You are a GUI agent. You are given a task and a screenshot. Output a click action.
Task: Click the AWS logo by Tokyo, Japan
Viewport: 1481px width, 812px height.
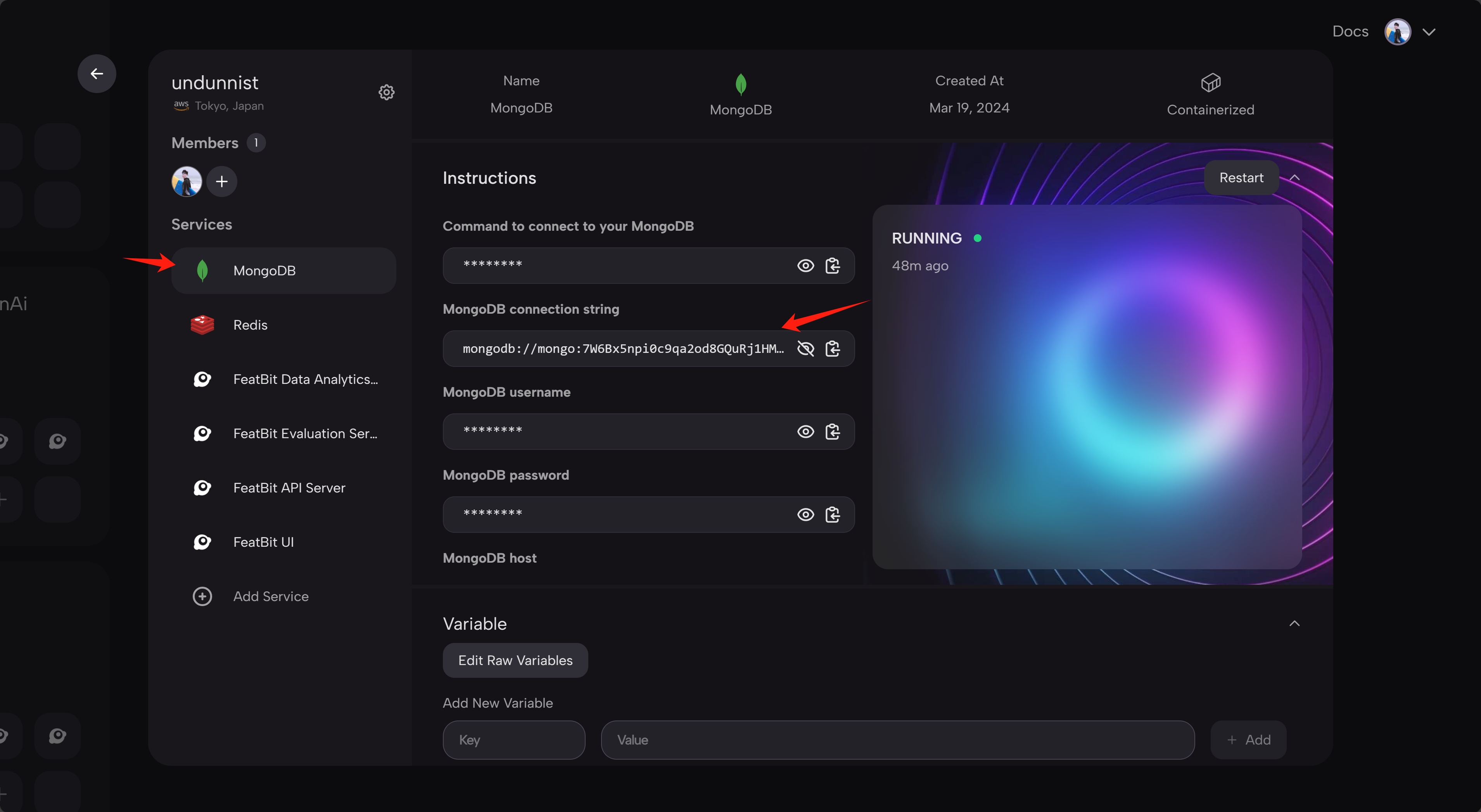coord(181,106)
